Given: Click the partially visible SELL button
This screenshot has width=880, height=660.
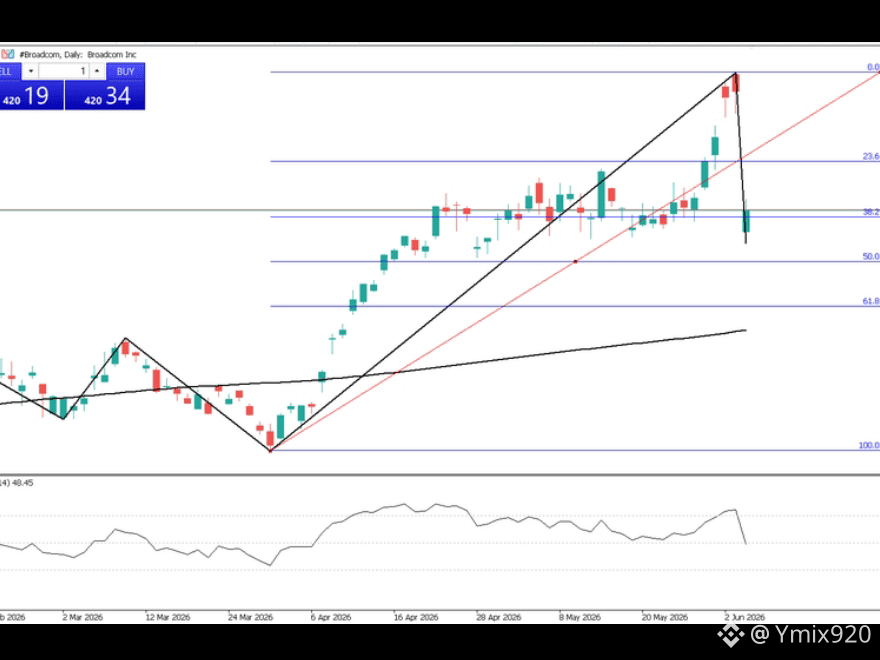Looking at the screenshot, I should (10, 71).
